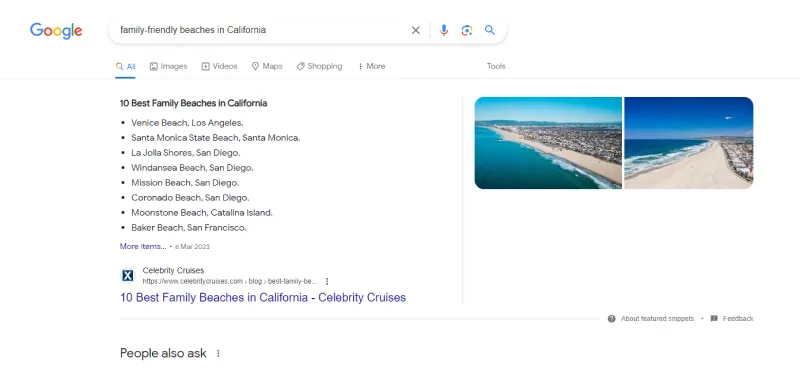Open the Shopping tab
This screenshot has height=373, width=800.
(319, 66)
